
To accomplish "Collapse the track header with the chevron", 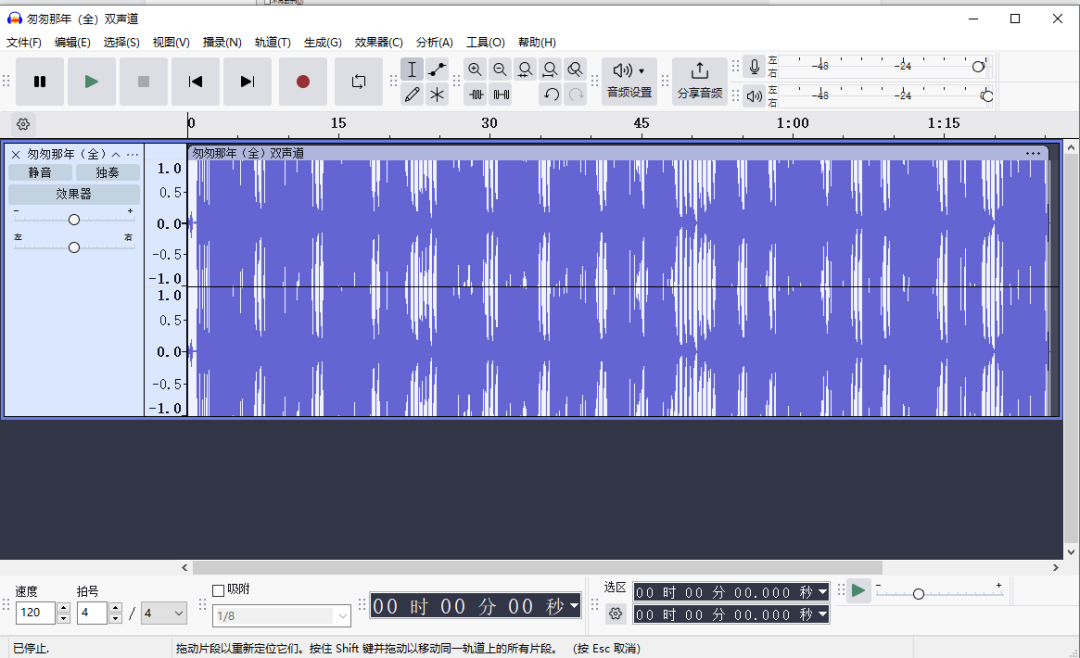I will click(117, 153).
